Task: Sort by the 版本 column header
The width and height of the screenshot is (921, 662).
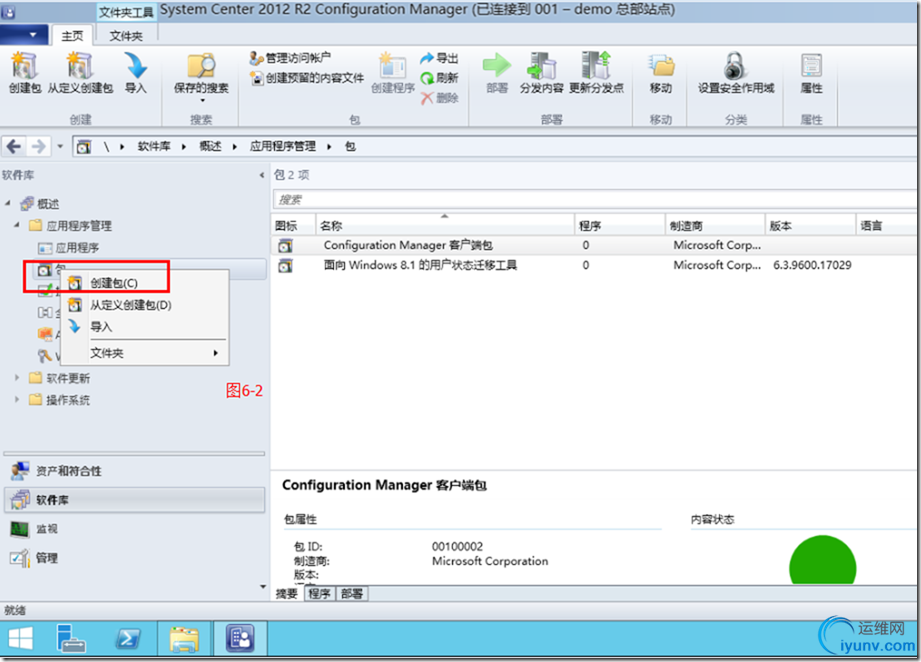Action: (x=810, y=225)
